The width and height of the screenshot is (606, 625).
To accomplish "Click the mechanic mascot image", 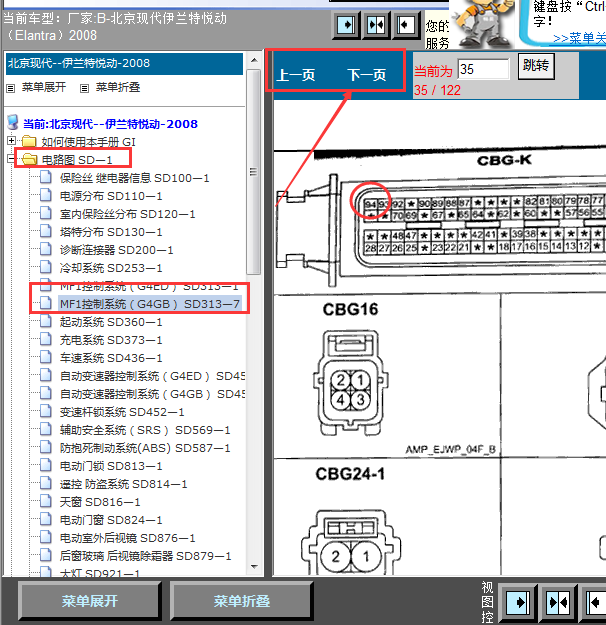I will [x=482, y=24].
